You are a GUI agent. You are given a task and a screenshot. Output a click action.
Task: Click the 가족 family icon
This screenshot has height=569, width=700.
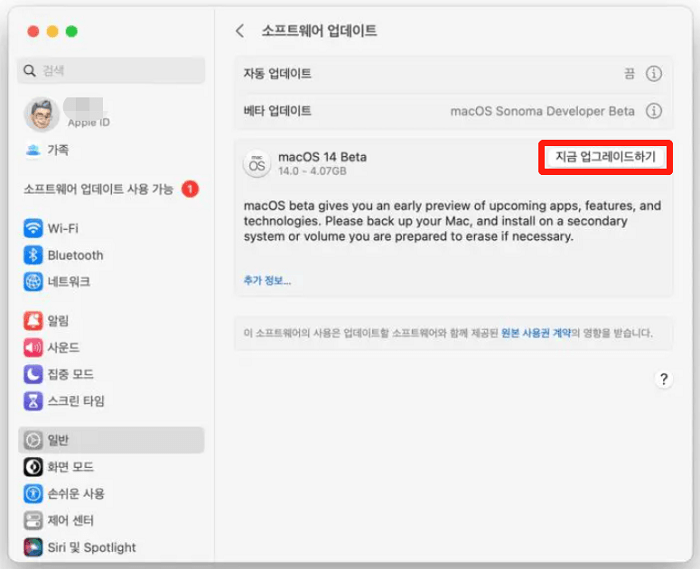(33, 150)
